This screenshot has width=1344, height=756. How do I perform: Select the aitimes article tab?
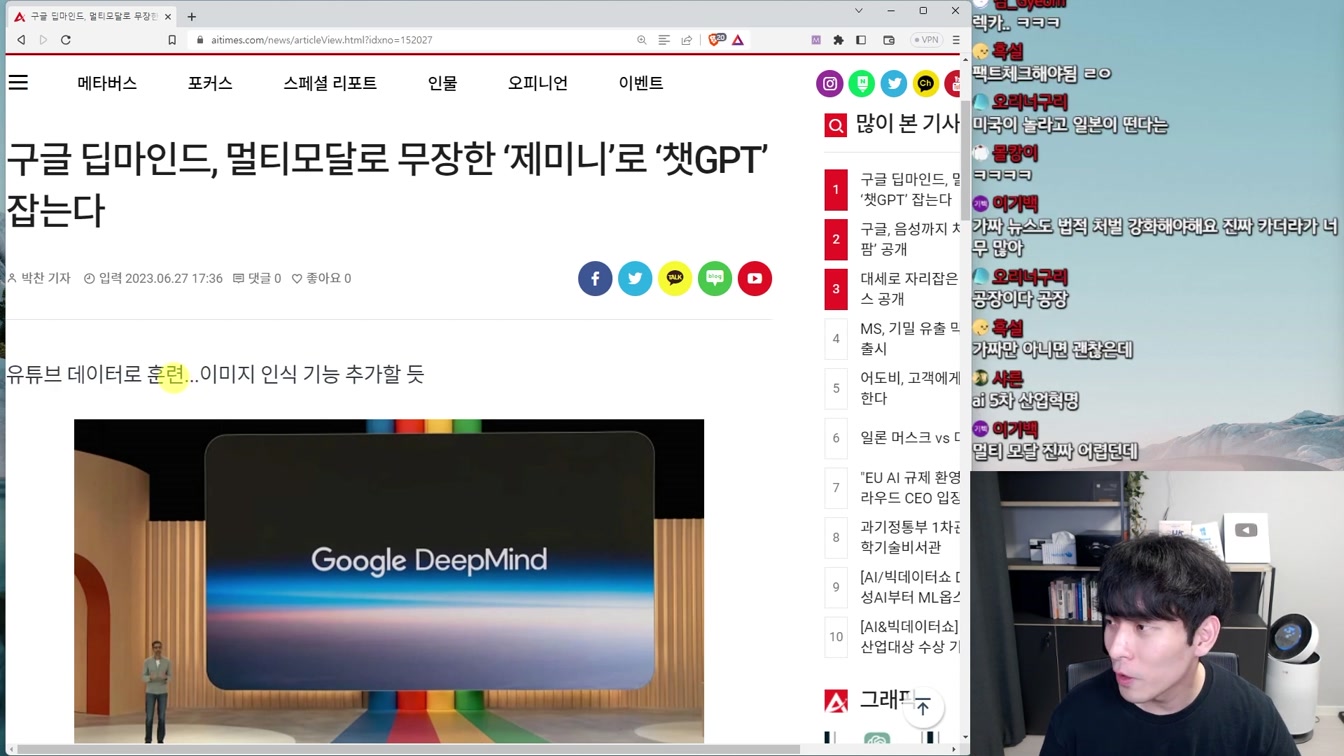pyautogui.click(x=92, y=16)
